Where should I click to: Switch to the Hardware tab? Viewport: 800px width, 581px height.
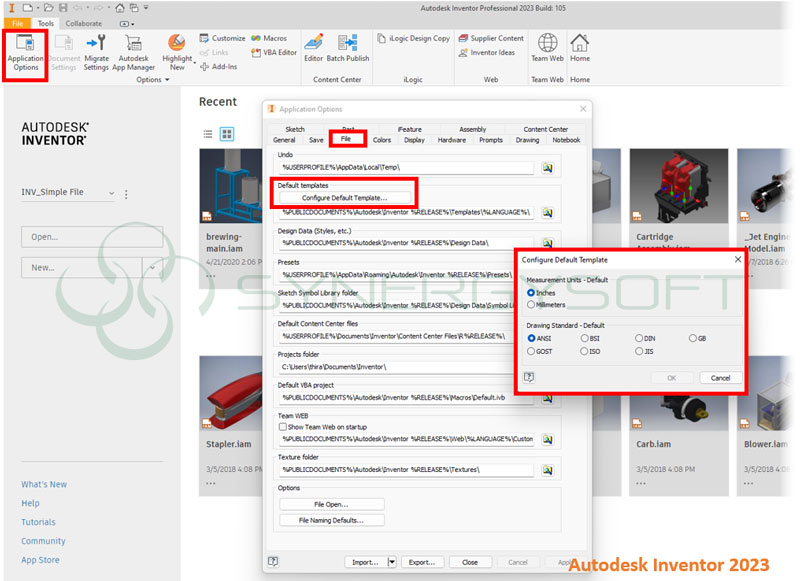[x=451, y=140]
